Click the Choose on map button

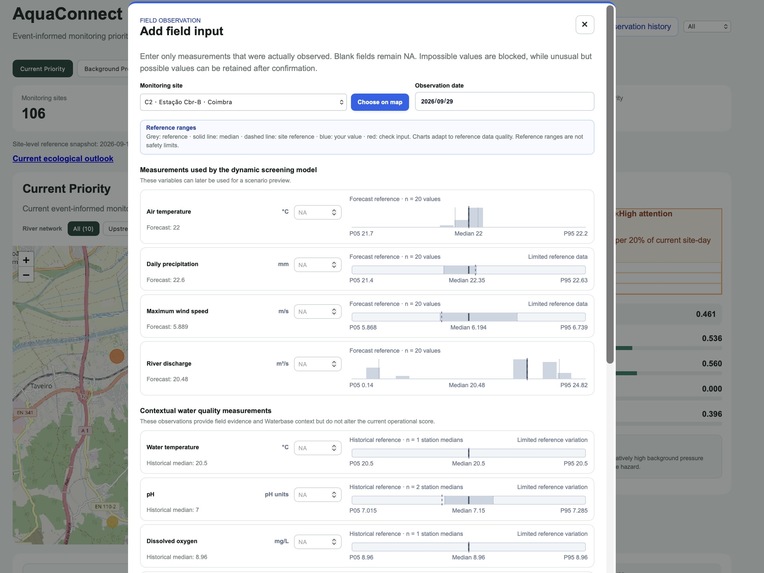[380, 102]
